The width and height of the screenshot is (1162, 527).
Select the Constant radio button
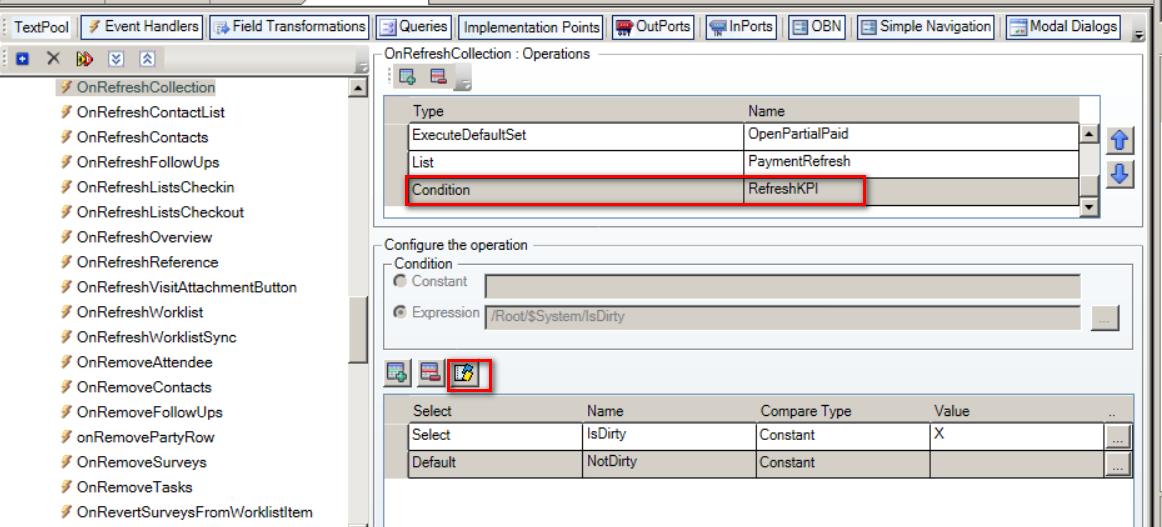coord(402,282)
